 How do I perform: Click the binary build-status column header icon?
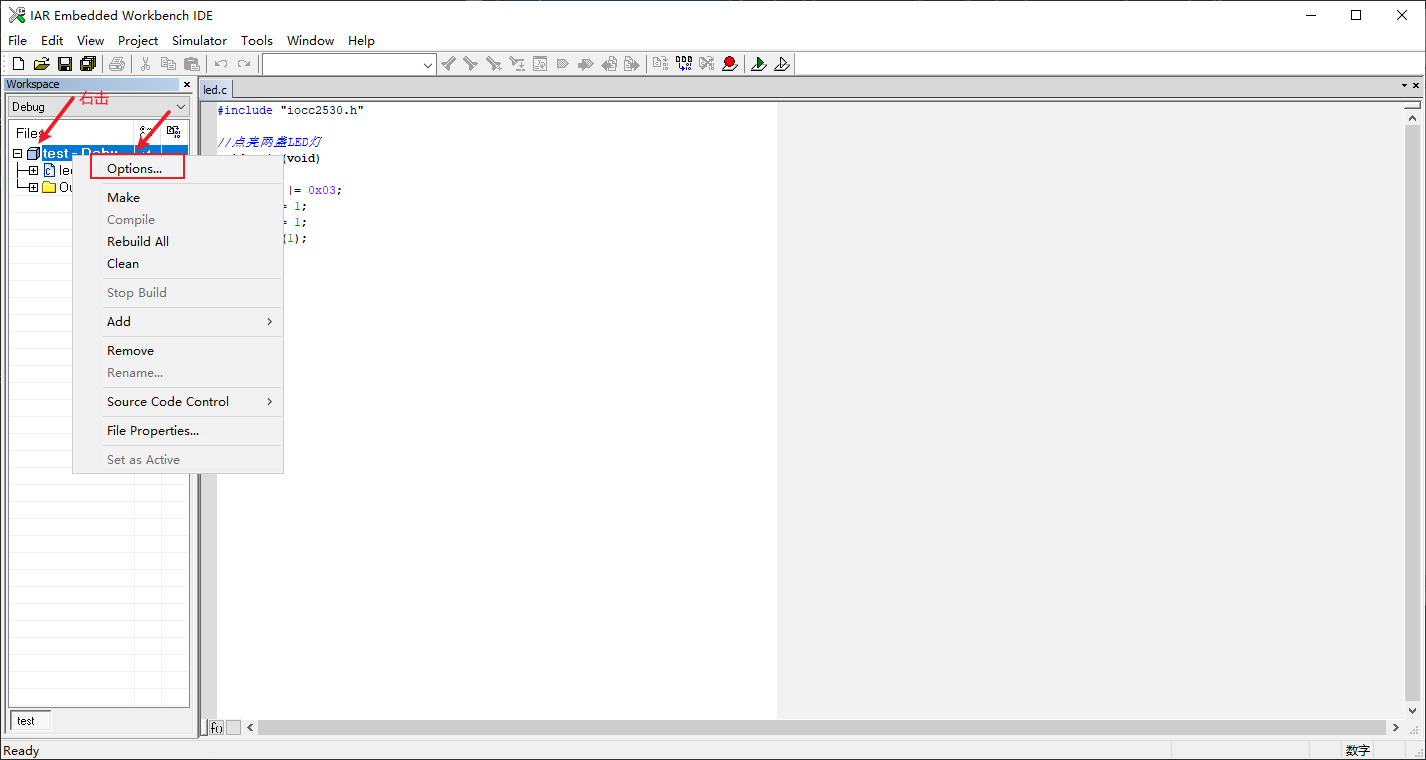coord(173,132)
